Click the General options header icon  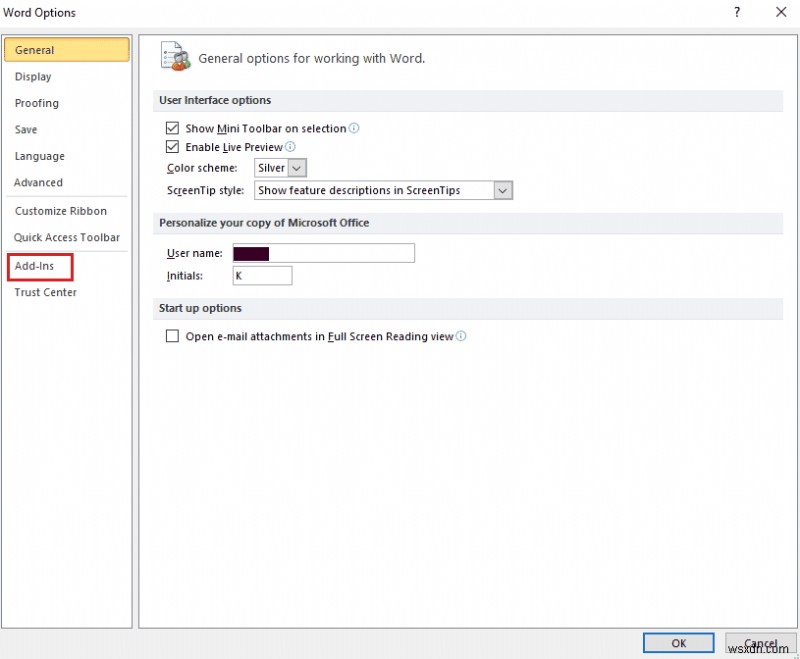point(175,57)
